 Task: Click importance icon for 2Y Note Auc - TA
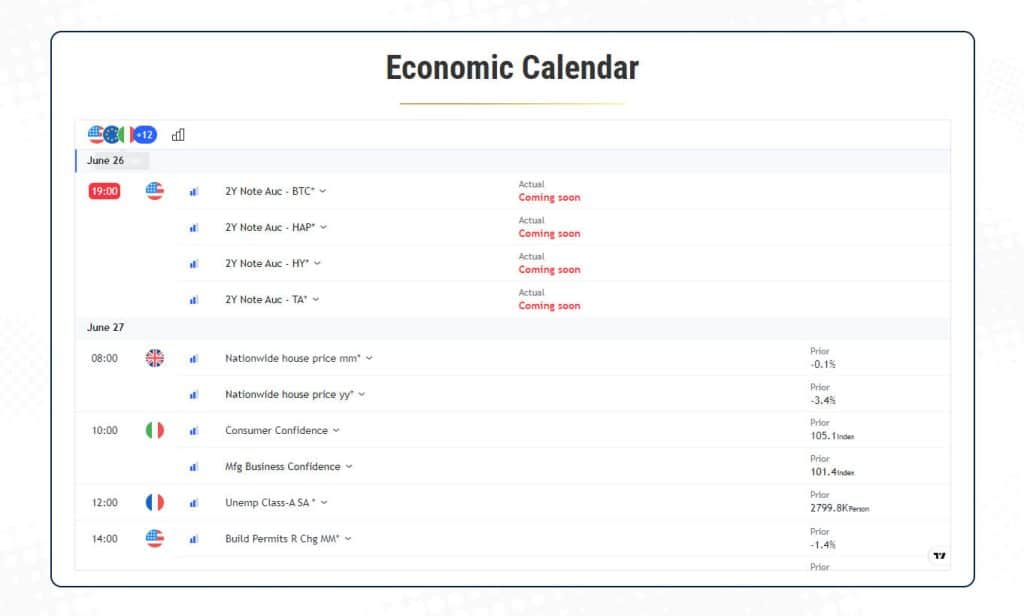click(194, 300)
